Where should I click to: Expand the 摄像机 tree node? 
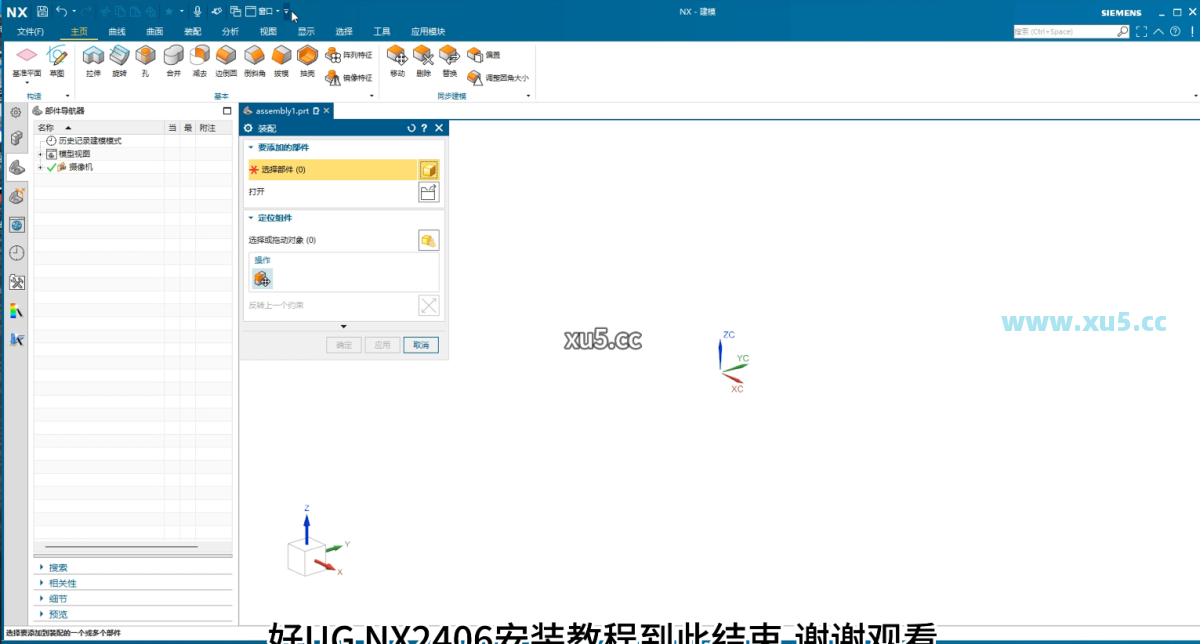click(x=40, y=167)
